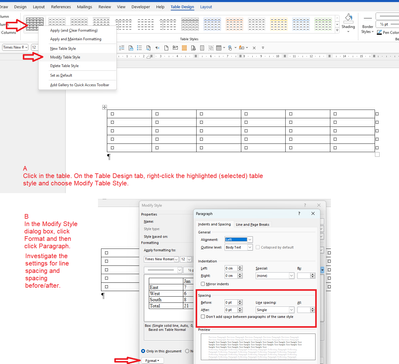Choose Apply and Maintain Formatting
Viewport: 399px width, 364px height.
coord(76,39)
